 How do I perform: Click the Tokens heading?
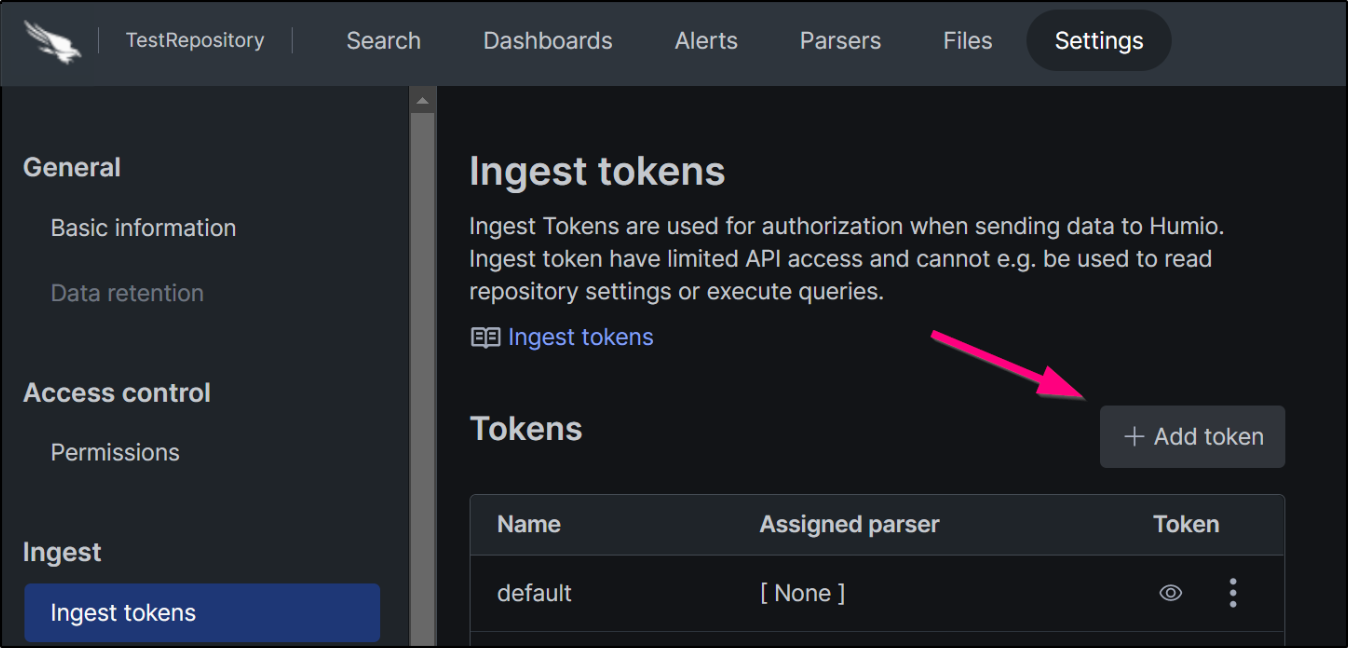[x=526, y=429]
